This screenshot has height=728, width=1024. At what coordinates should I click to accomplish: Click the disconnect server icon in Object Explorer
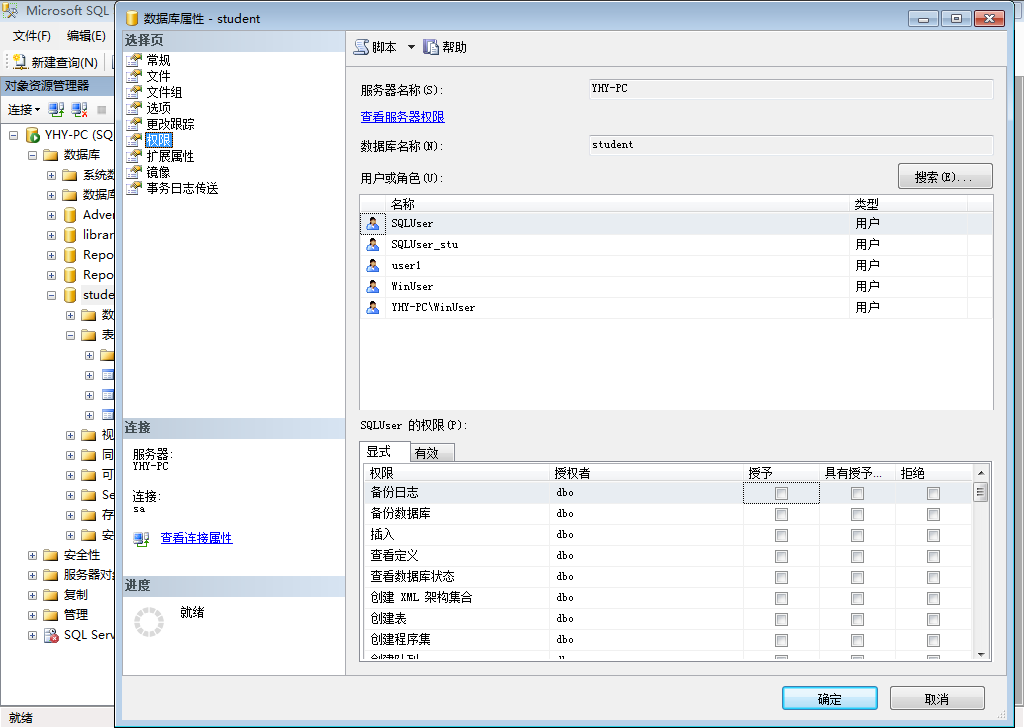(x=80, y=110)
